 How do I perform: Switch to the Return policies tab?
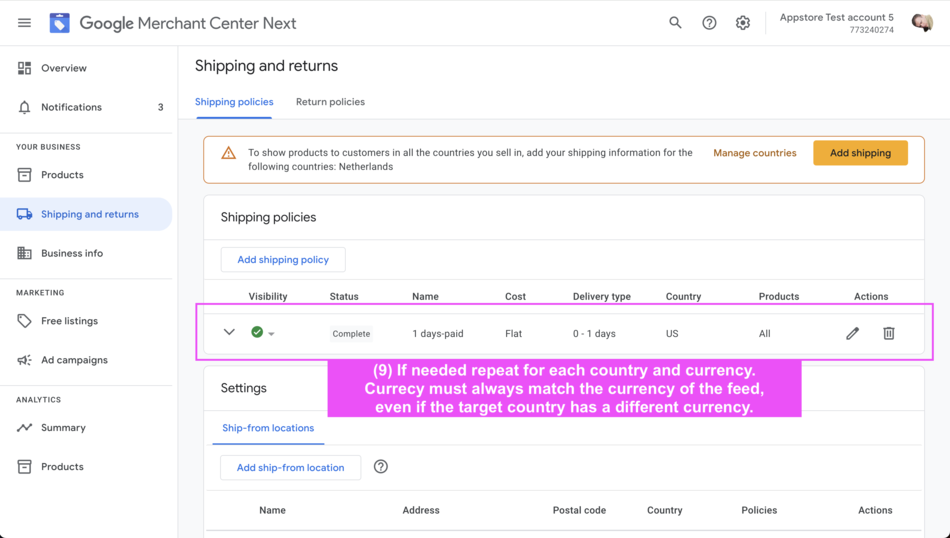pyautogui.click(x=330, y=102)
